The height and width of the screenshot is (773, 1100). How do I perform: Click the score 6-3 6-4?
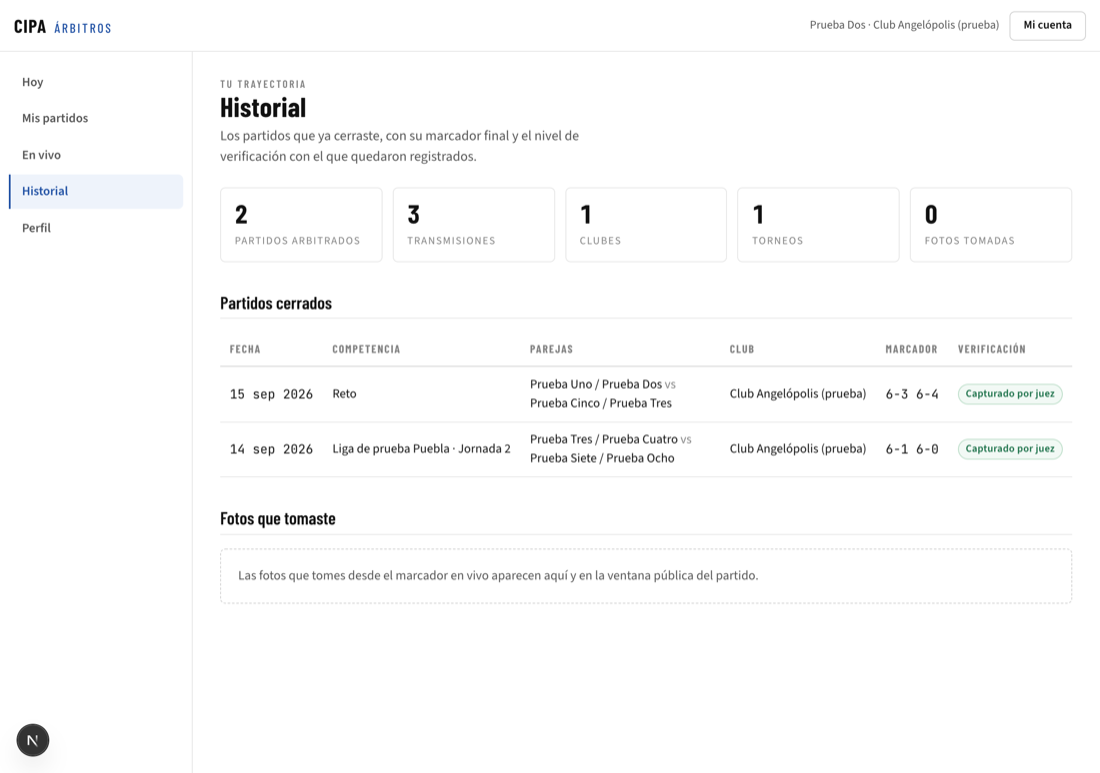pos(912,394)
